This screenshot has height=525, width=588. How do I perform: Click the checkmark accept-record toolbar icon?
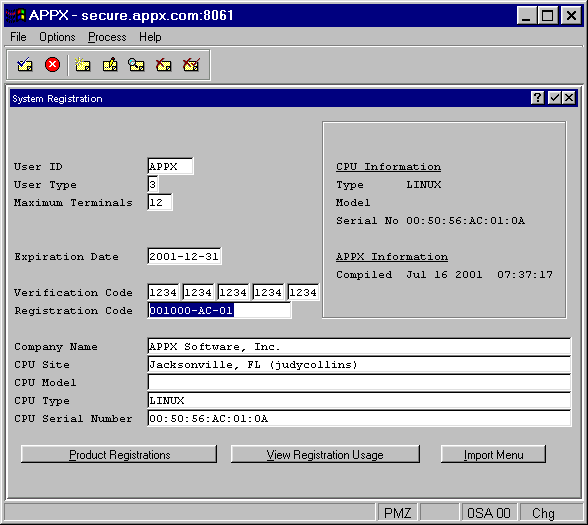tap(25, 65)
